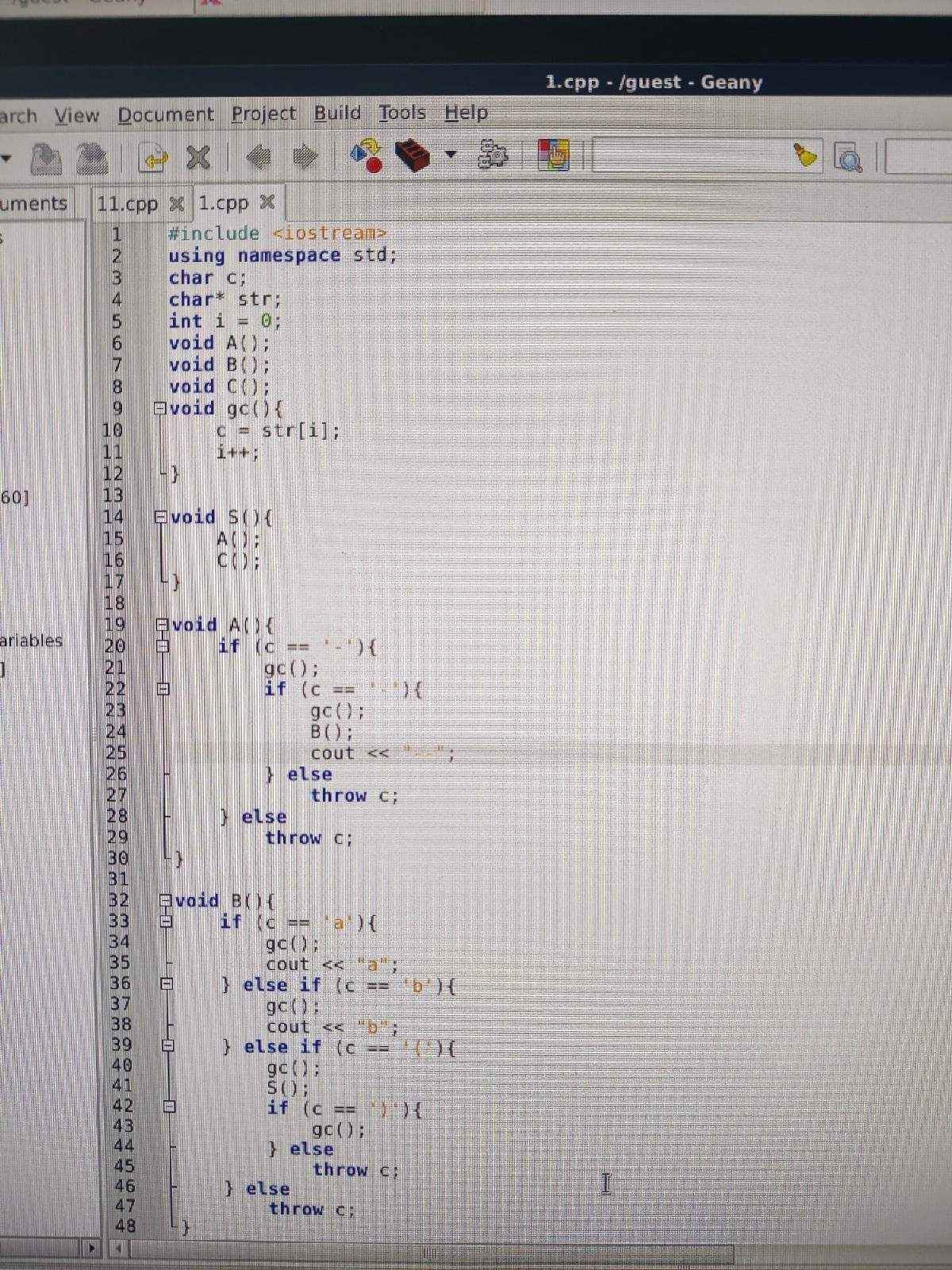This screenshot has height=1270, width=952.
Task: Click "S();" on line 41
Action: 287,1087
